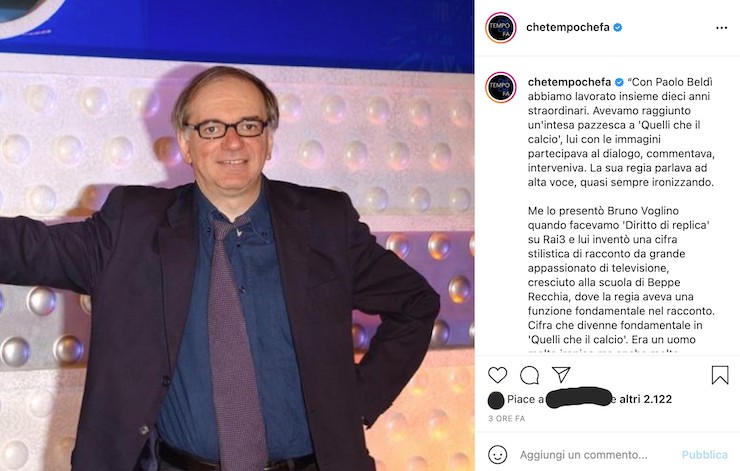
Task: Like the post with heart icon
Action: pos(497,375)
